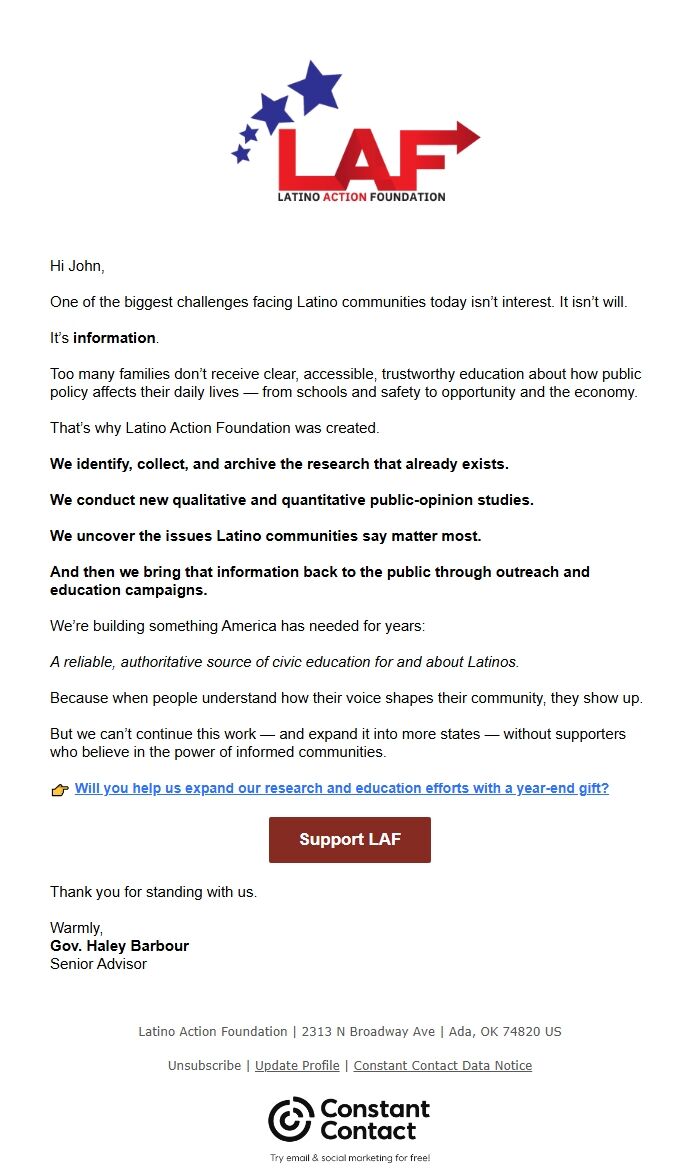The image size is (700, 1175).
Task: Click the Gov. Haley Barbour signature name
Action: click(120, 945)
